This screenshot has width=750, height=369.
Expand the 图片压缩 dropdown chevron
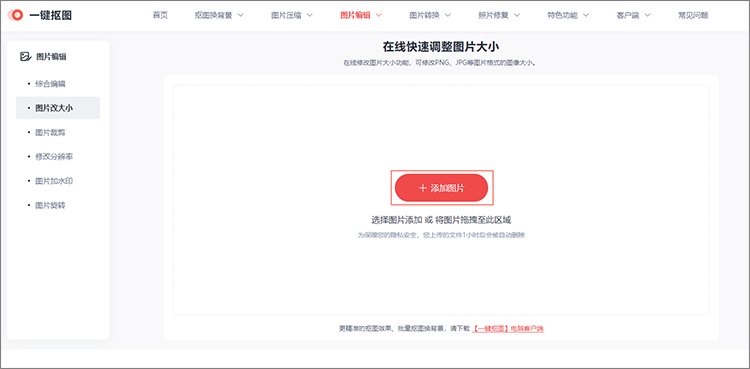[309, 15]
